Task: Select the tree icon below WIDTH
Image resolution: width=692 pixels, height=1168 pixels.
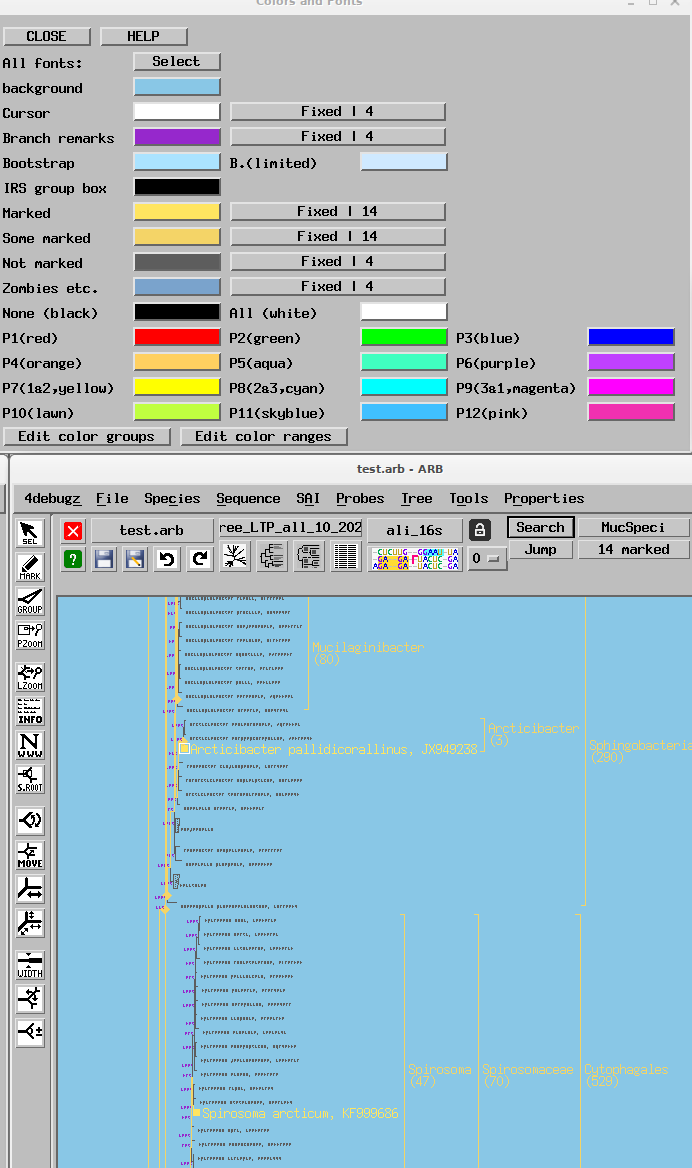Action: click(30, 998)
